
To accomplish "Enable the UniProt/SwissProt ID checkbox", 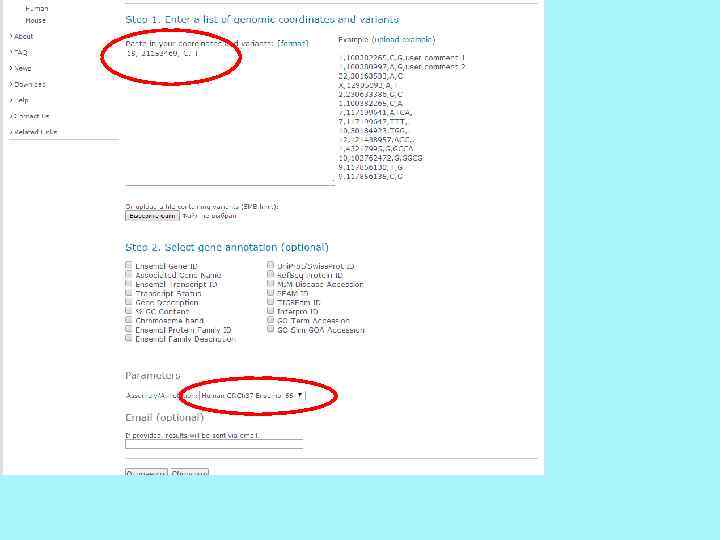I will (270, 265).
